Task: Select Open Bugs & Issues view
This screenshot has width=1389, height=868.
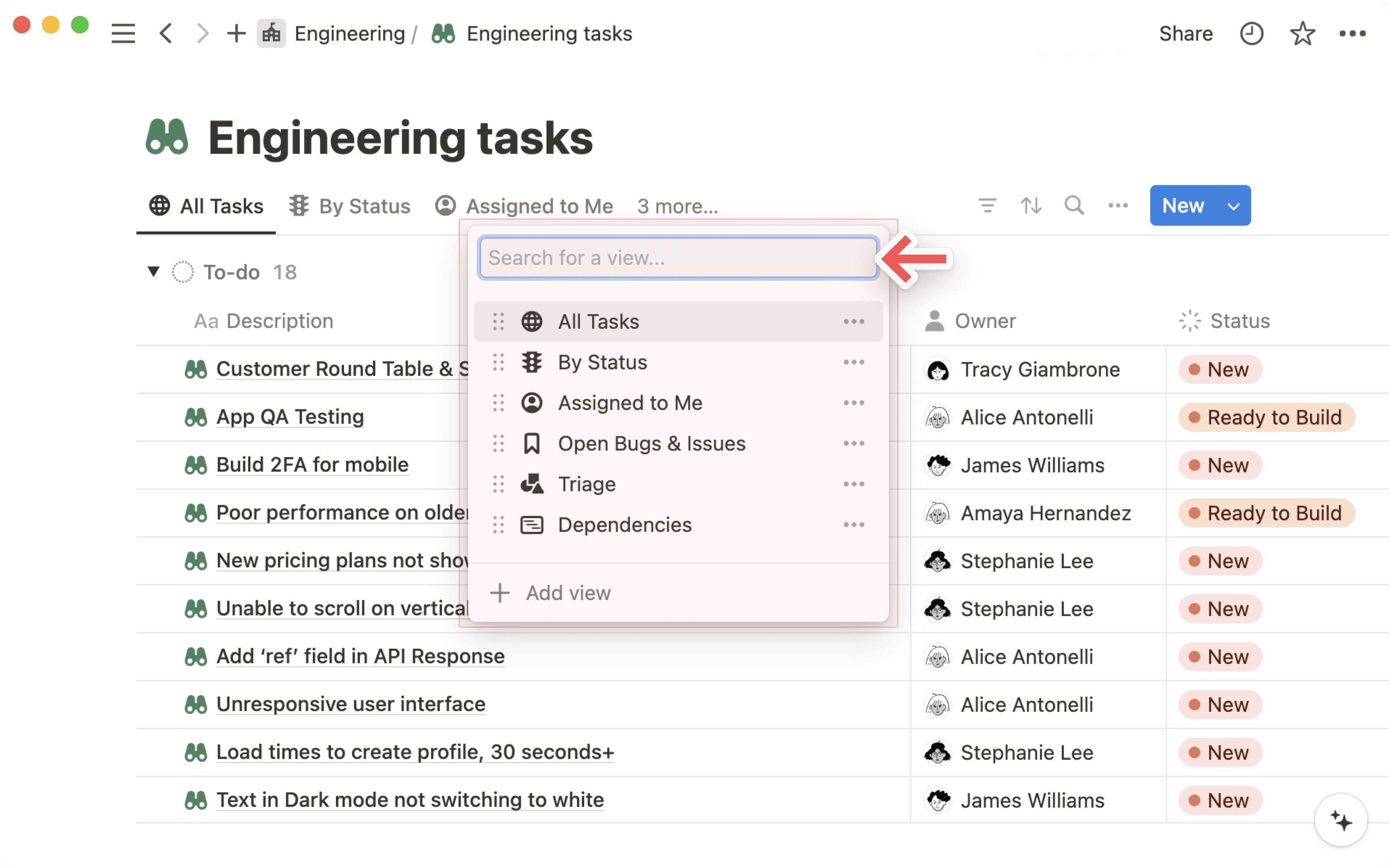Action: [x=651, y=444]
